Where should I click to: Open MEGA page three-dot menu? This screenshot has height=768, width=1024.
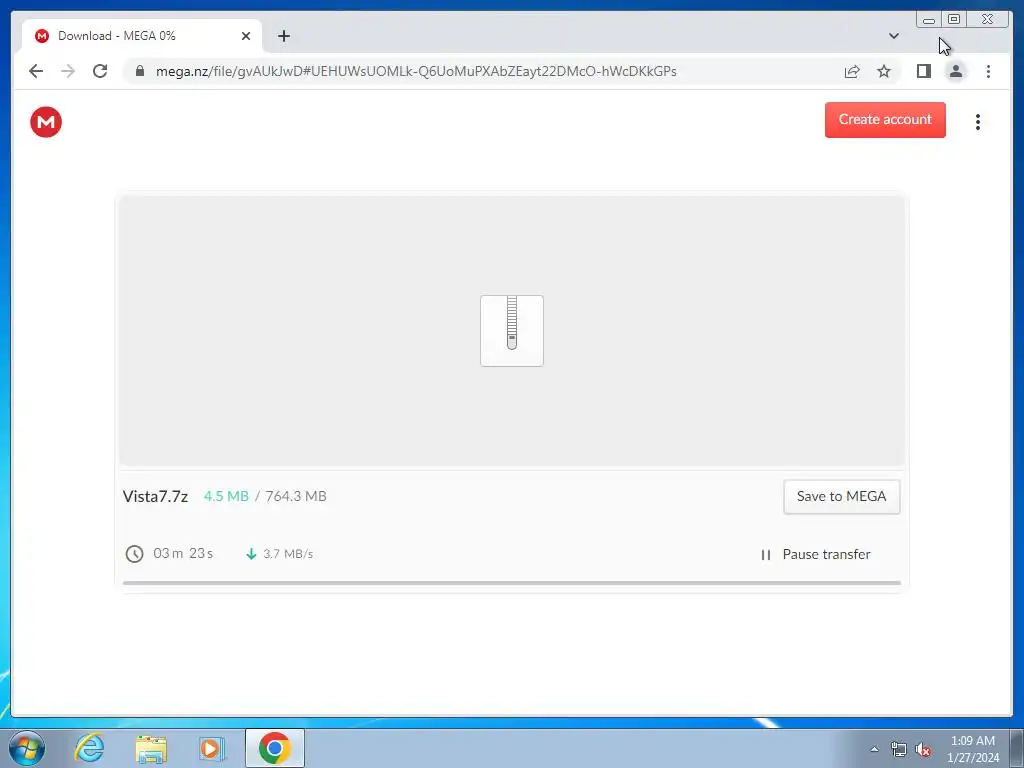tap(978, 122)
